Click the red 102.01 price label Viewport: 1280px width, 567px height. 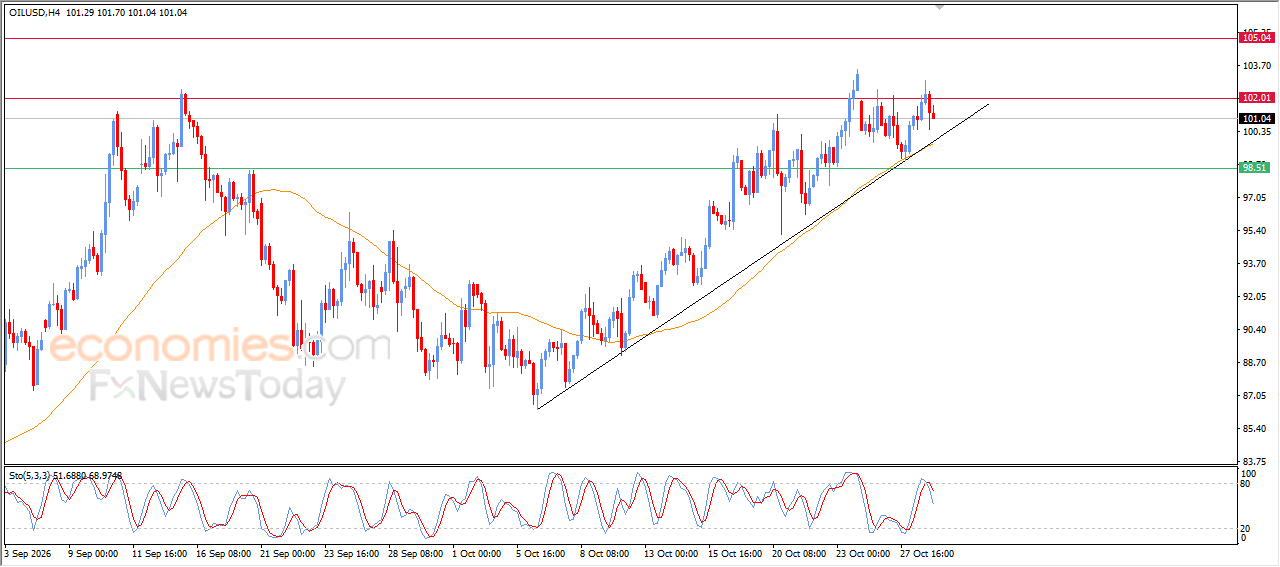tap(1257, 98)
